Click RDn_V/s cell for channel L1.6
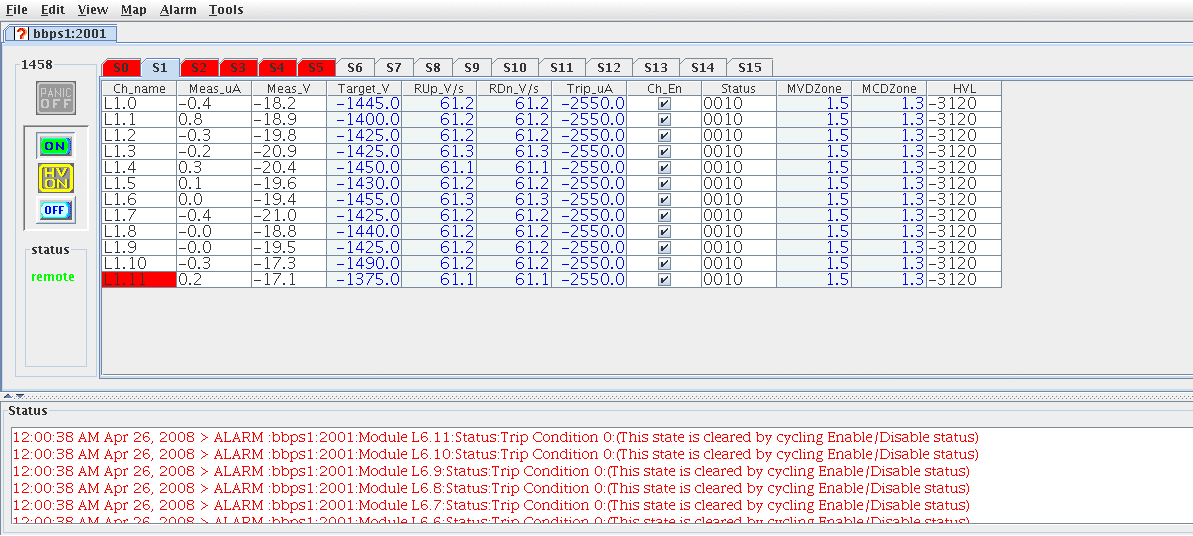This screenshot has height=536, width=1193. (x=514, y=199)
